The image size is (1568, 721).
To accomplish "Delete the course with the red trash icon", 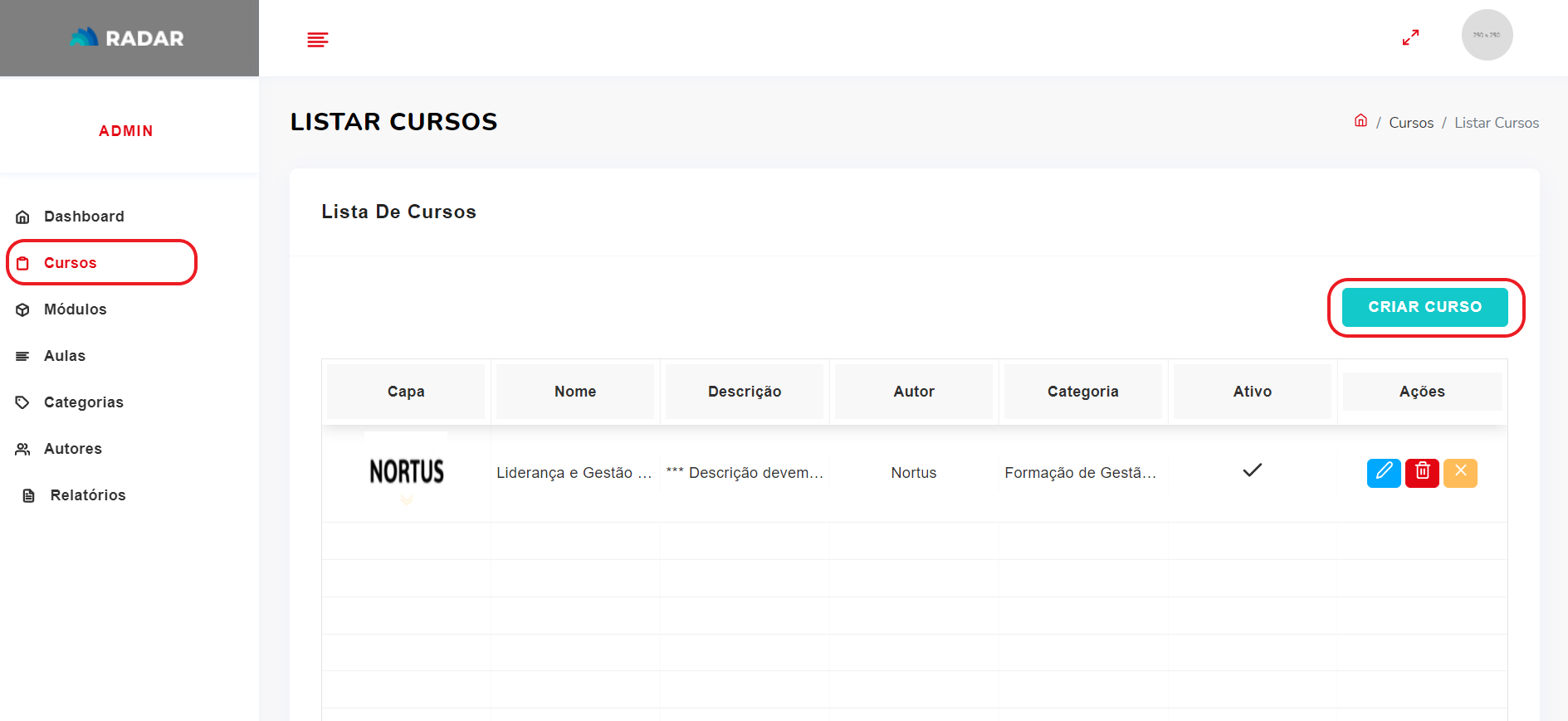I will (x=1421, y=473).
